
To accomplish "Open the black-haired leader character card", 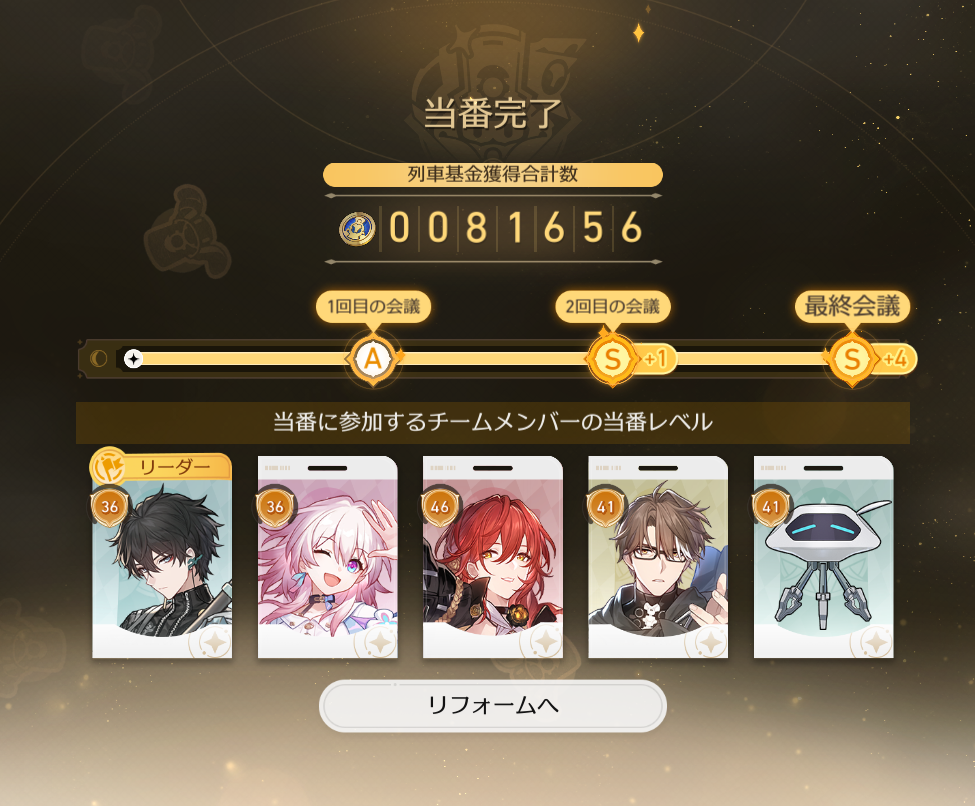I will pyautogui.click(x=162, y=557).
